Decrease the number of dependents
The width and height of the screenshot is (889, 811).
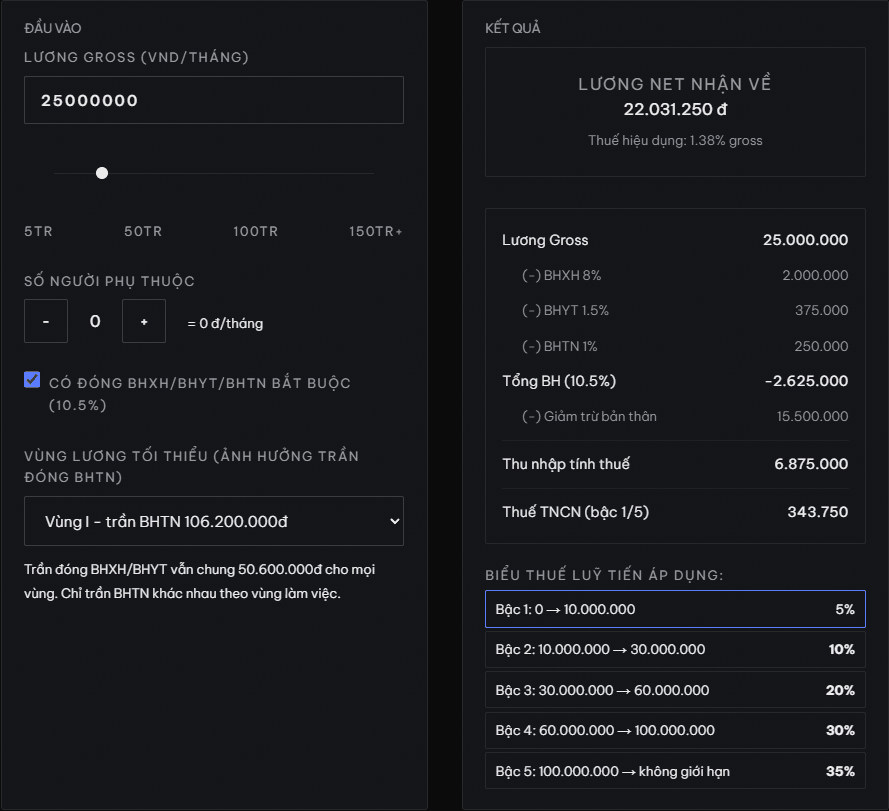(x=46, y=321)
